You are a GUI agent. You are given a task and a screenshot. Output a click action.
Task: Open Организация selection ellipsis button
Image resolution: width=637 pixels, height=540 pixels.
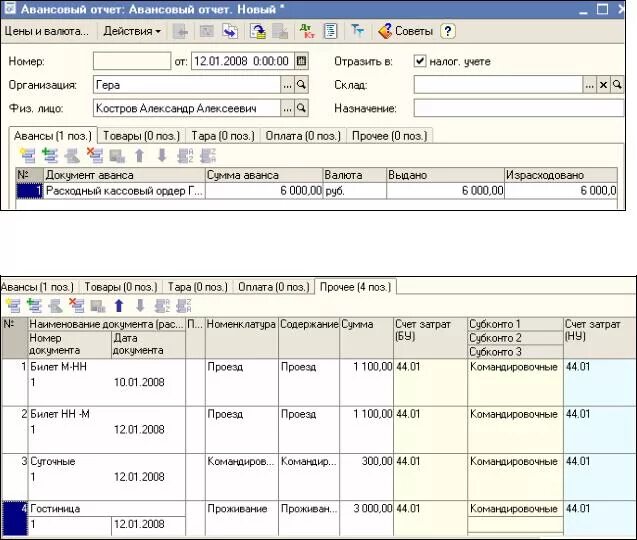point(287,85)
